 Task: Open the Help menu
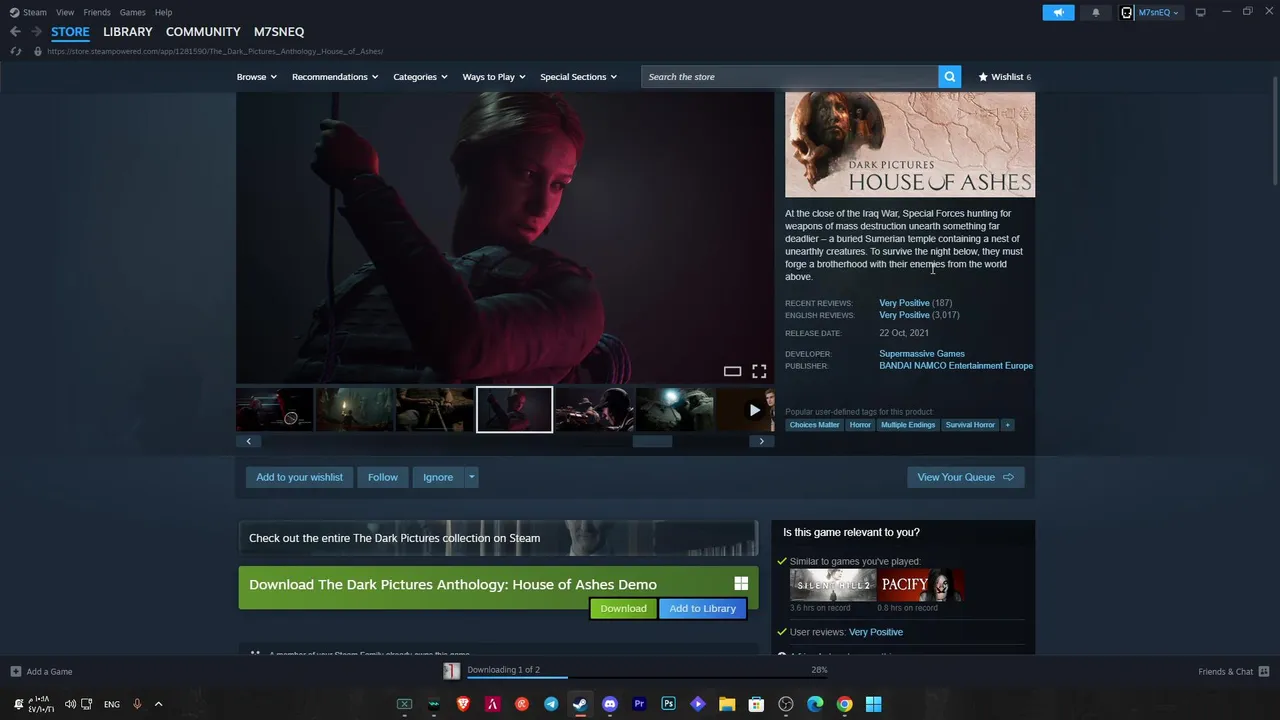[163, 12]
